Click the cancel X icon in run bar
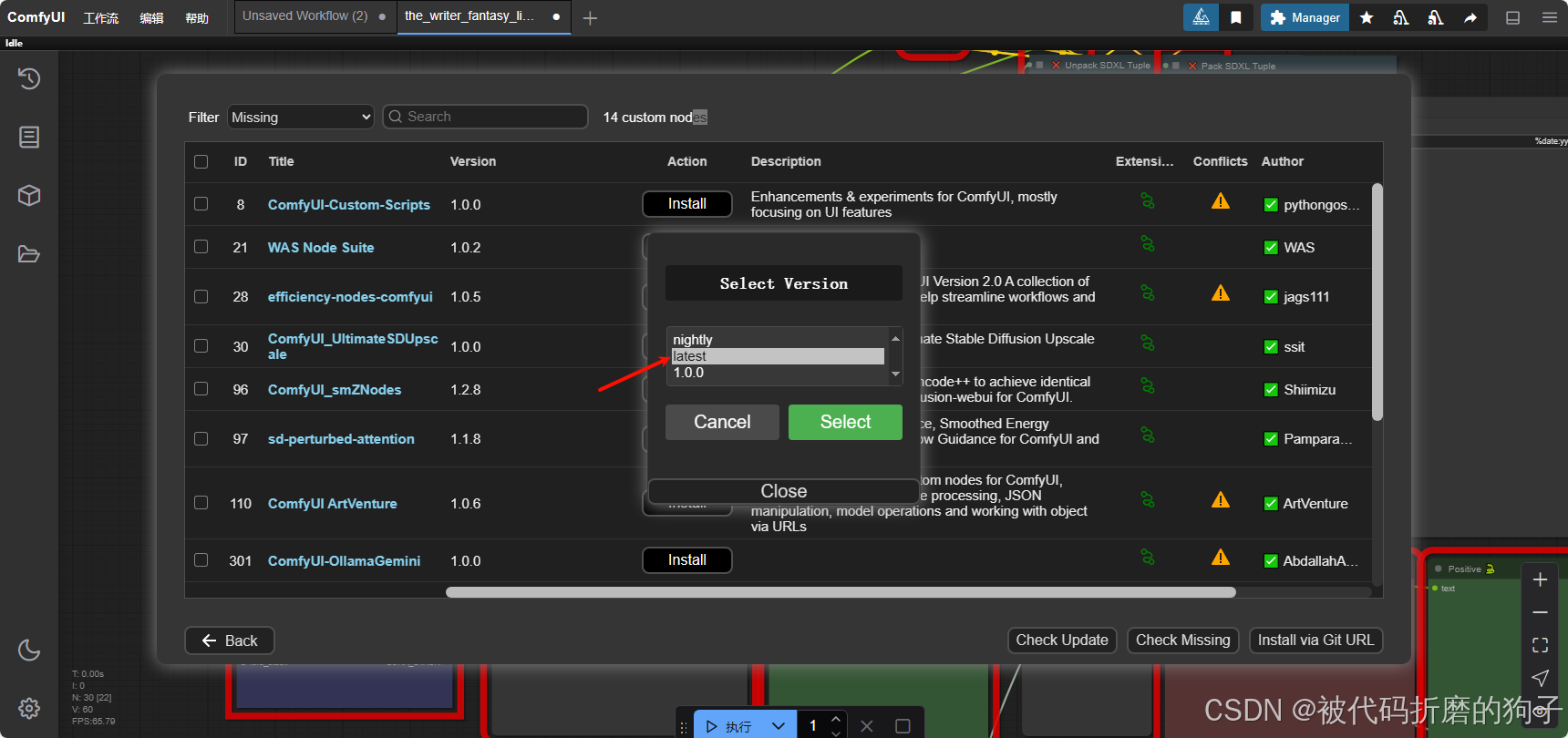The width and height of the screenshot is (1568, 738). (x=867, y=726)
